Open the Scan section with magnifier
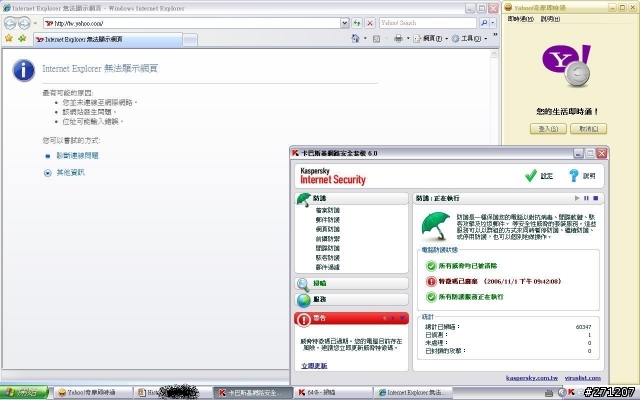 (x=351, y=283)
